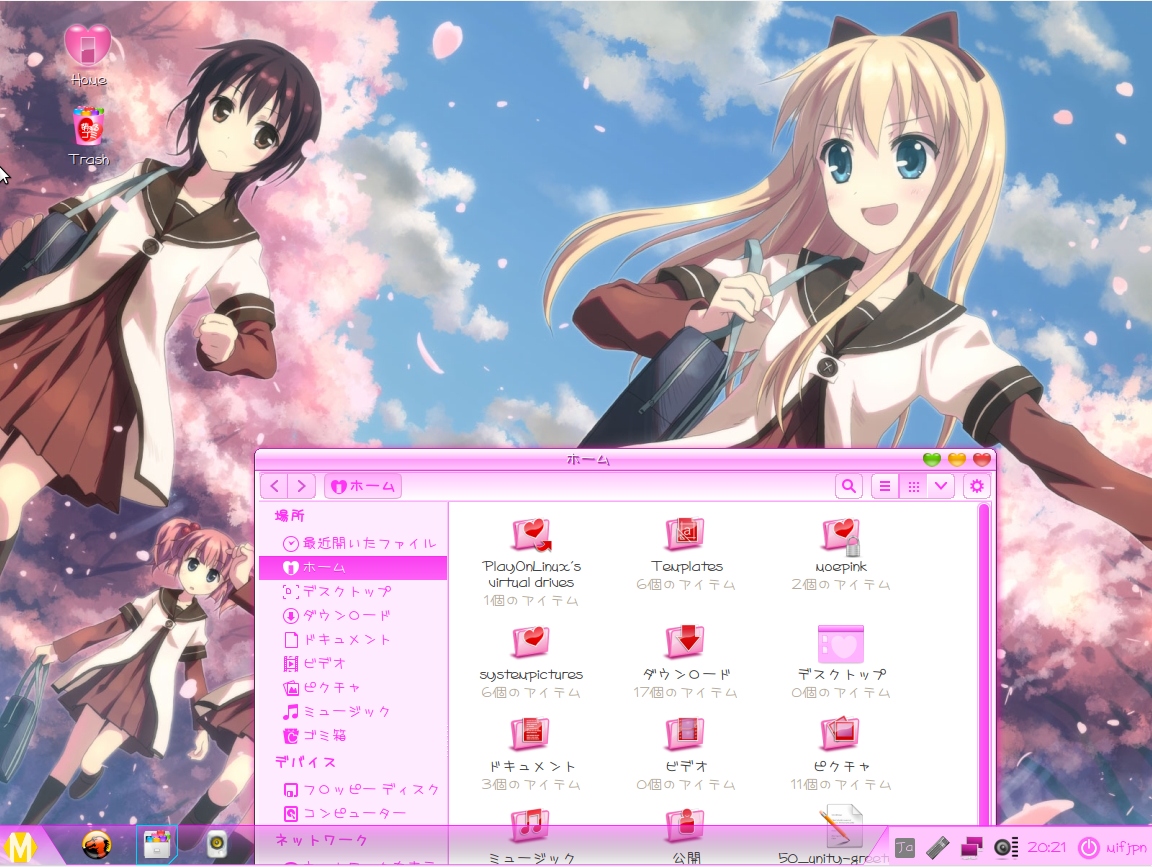The image size is (1152, 867).
Task: Click the デバイス section header in the sidebar
Action: click(306, 763)
